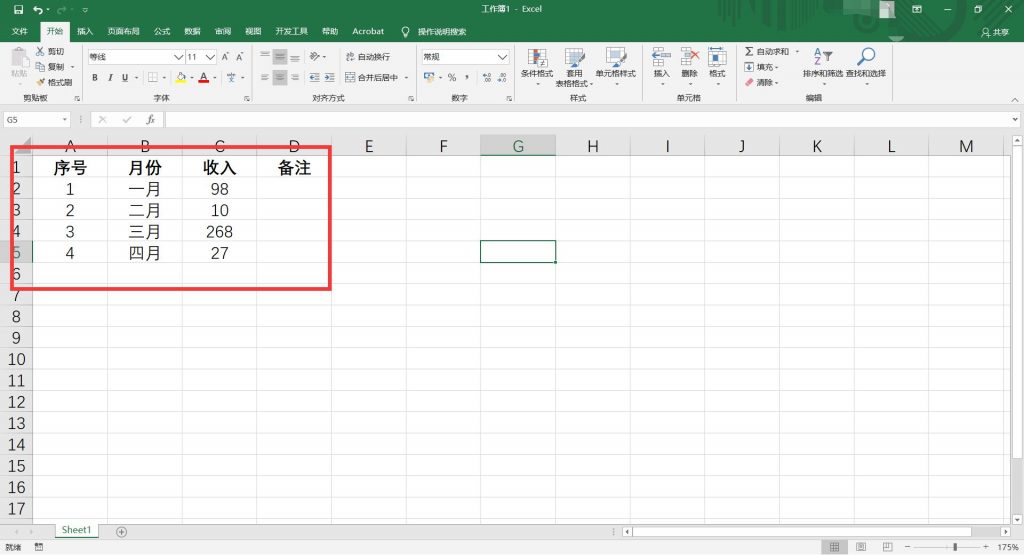Image resolution: width=1024 pixels, height=555 pixels.
Task: Click the Insert Function fx icon
Action: click(x=150, y=119)
